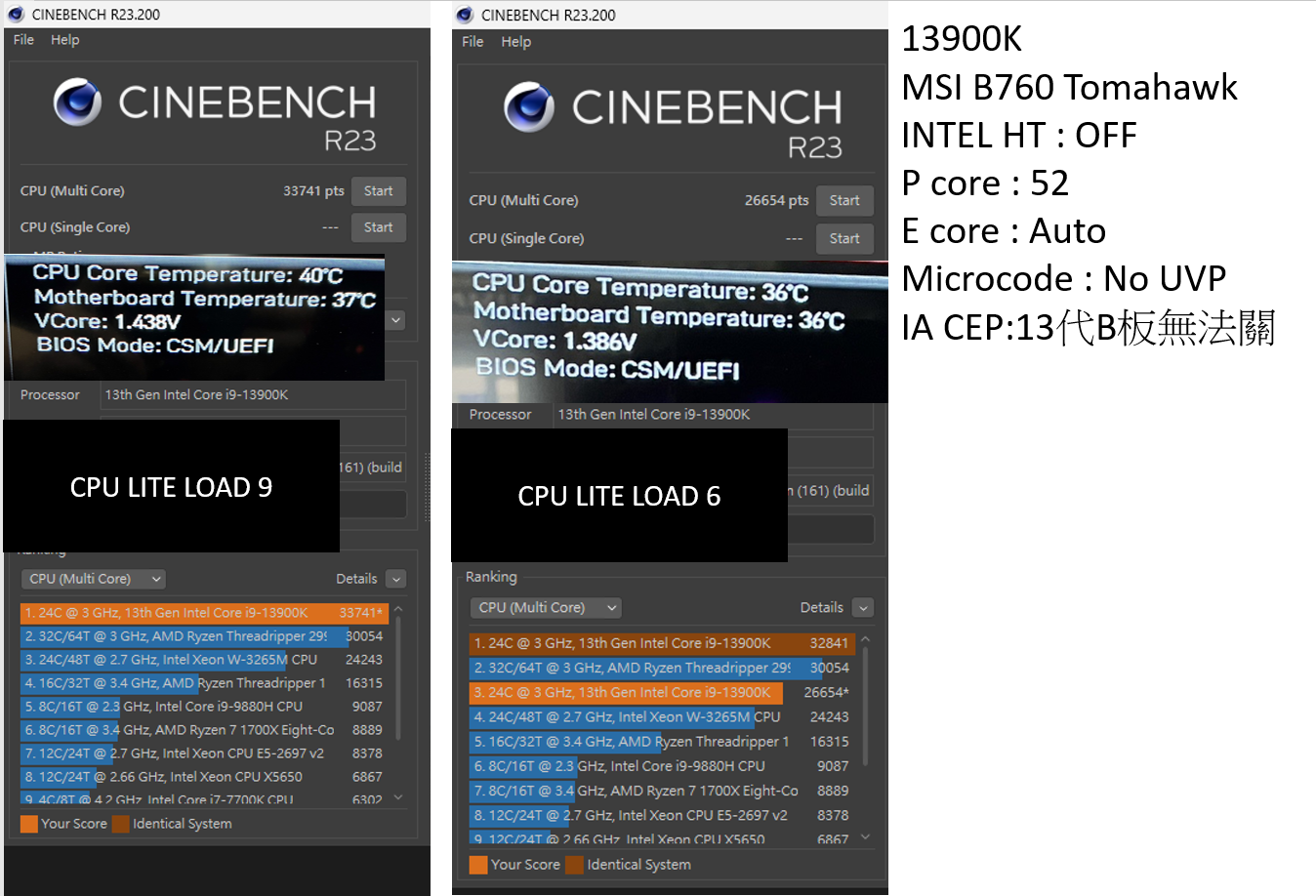Select Threadripper 30054 row in left ranking
This screenshot has height=896, width=1316.
tap(204, 636)
